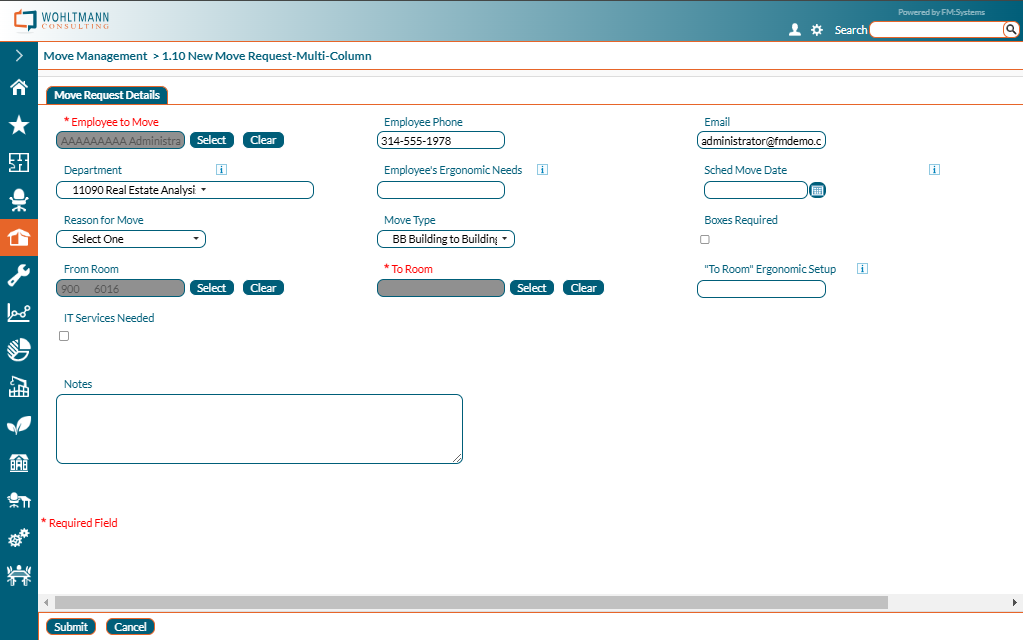This screenshot has height=640, width=1023.
Task: Click the Move Management breadcrumb link
Action: 95,56
